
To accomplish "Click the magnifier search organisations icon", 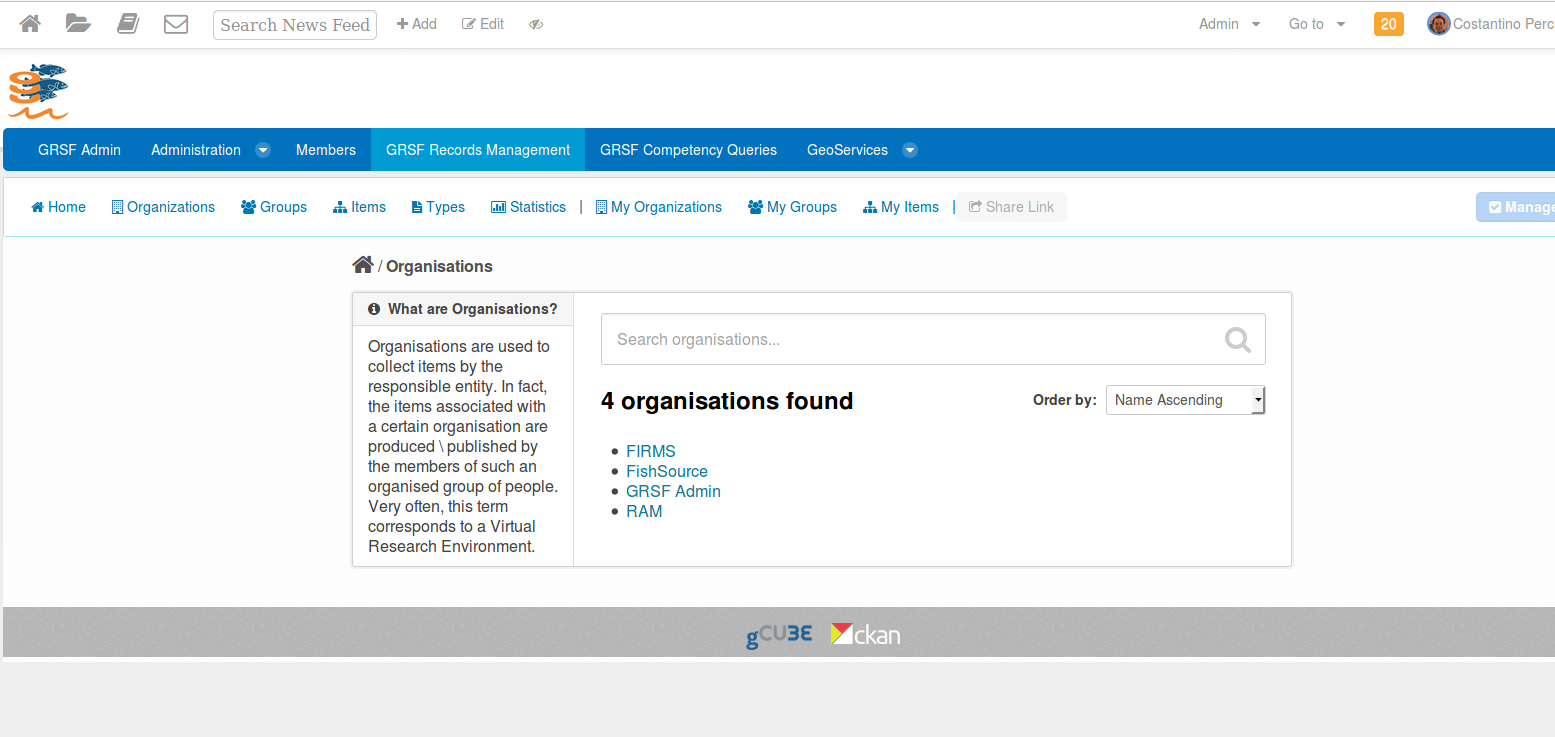I will point(1238,340).
